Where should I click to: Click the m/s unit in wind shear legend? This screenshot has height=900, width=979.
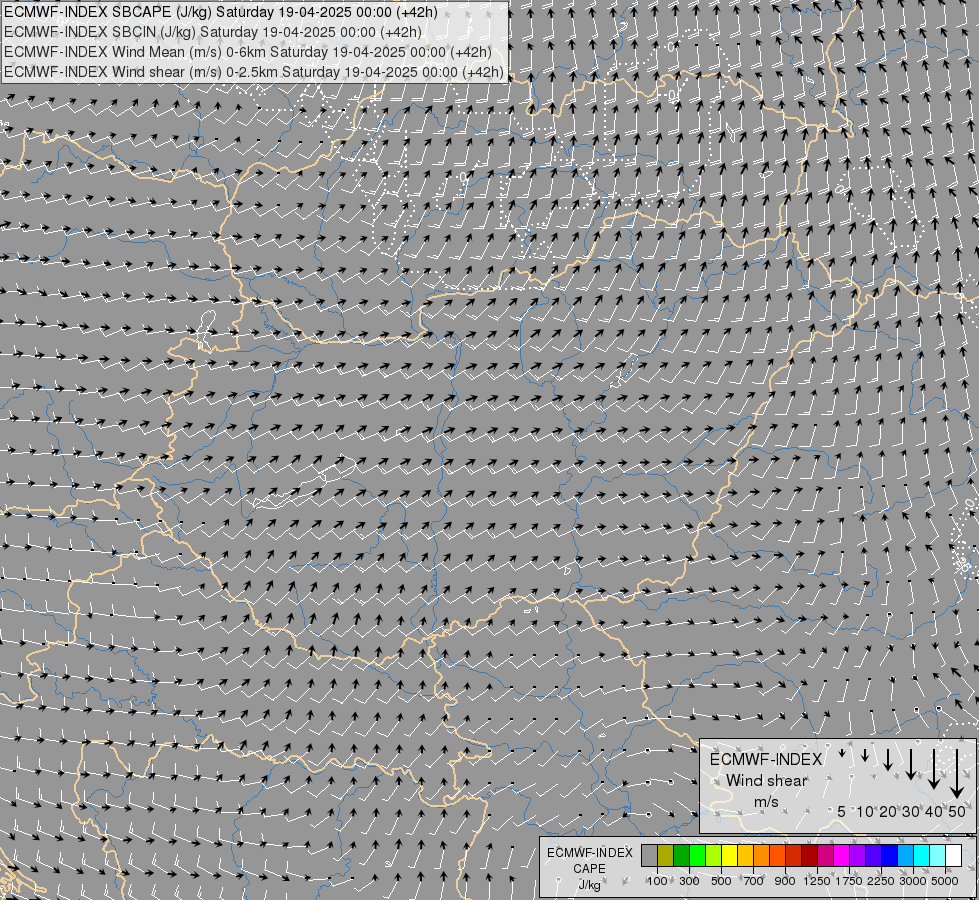[766, 802]
